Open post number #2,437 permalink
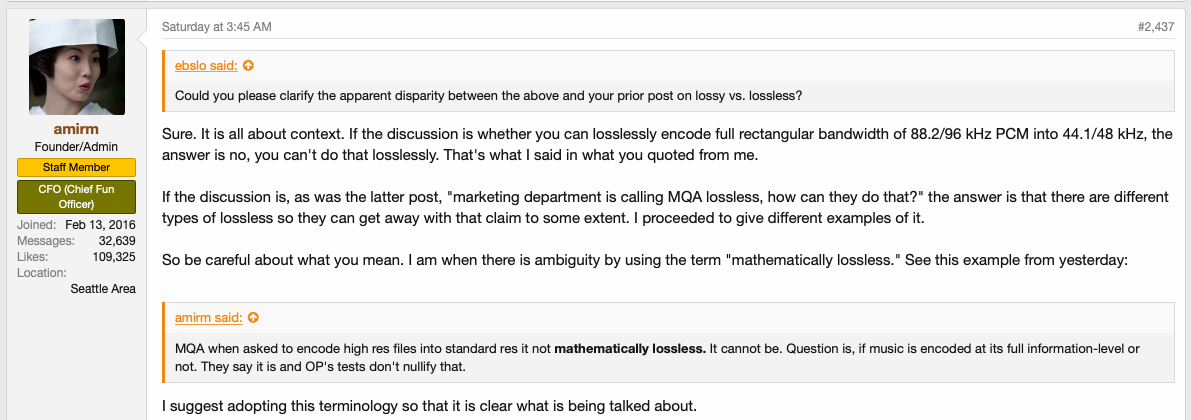This screenshot has width=1191, height=420. [x=1155, y=27]
